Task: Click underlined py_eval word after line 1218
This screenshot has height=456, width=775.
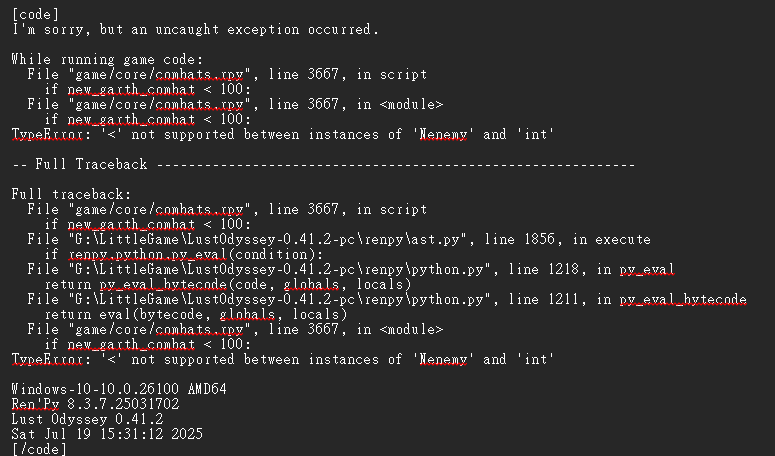Action: 647,270
